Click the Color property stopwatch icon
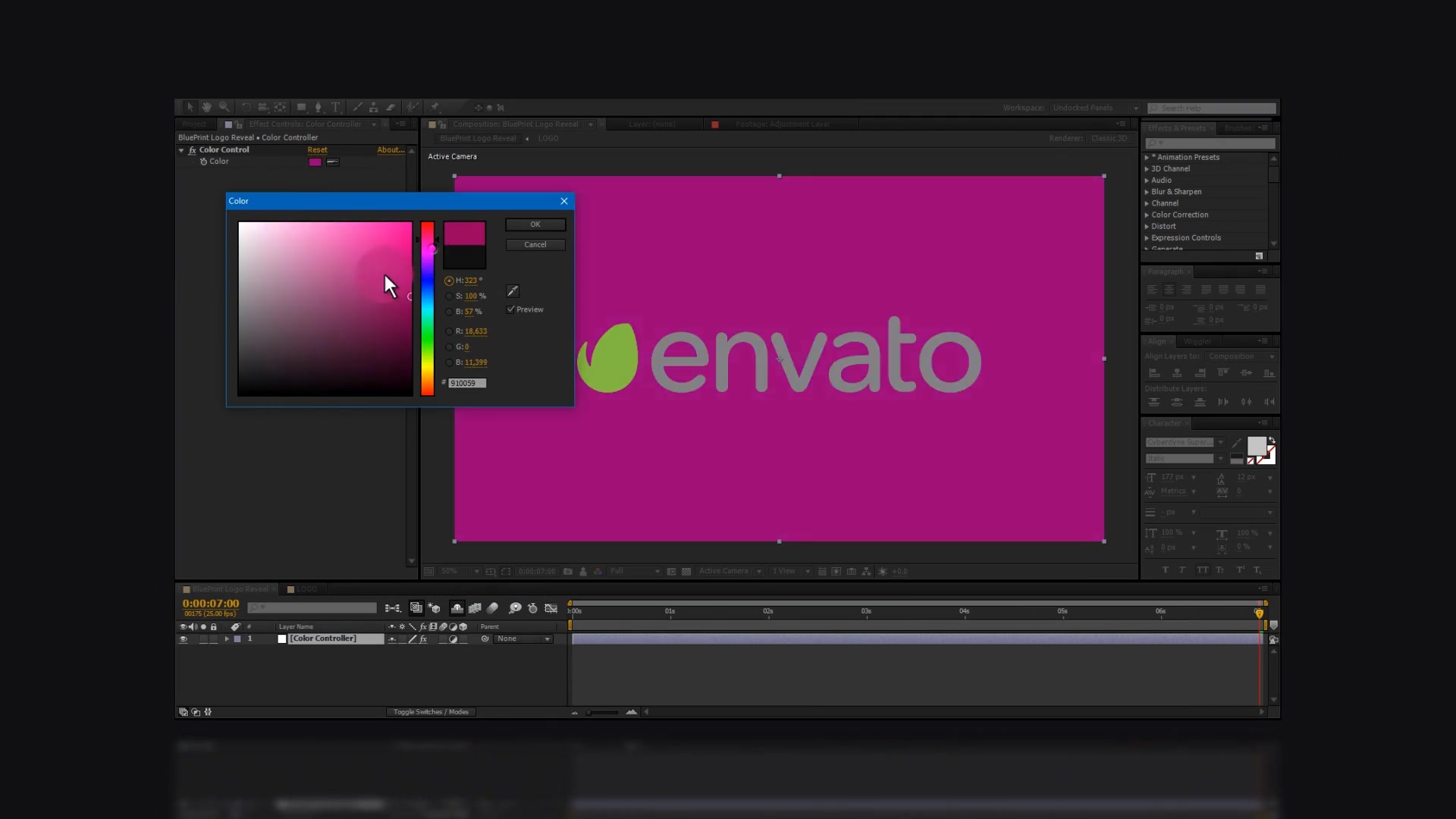Viewport: 1456px width, 819px height. click(x=203, y=162)
